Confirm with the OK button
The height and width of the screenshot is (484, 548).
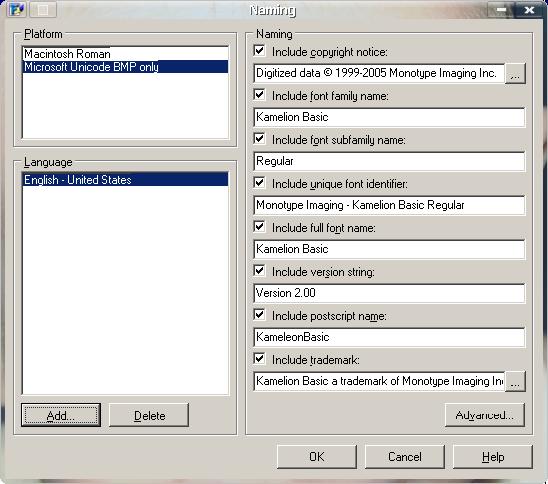317,457
